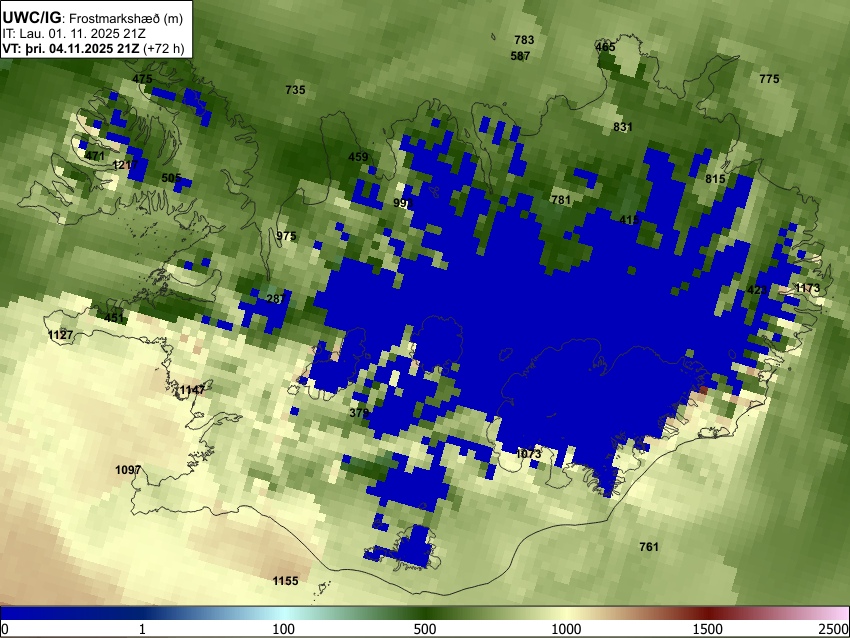Click the map value 415
Screen dimensions: 850x638
click(629, 220)
